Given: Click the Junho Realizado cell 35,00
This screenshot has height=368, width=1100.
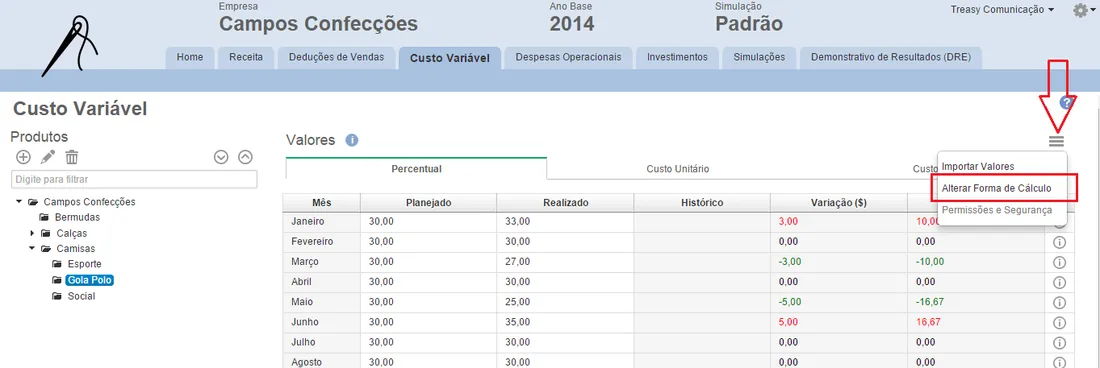Looking at the screenshot, I should 565,323.
